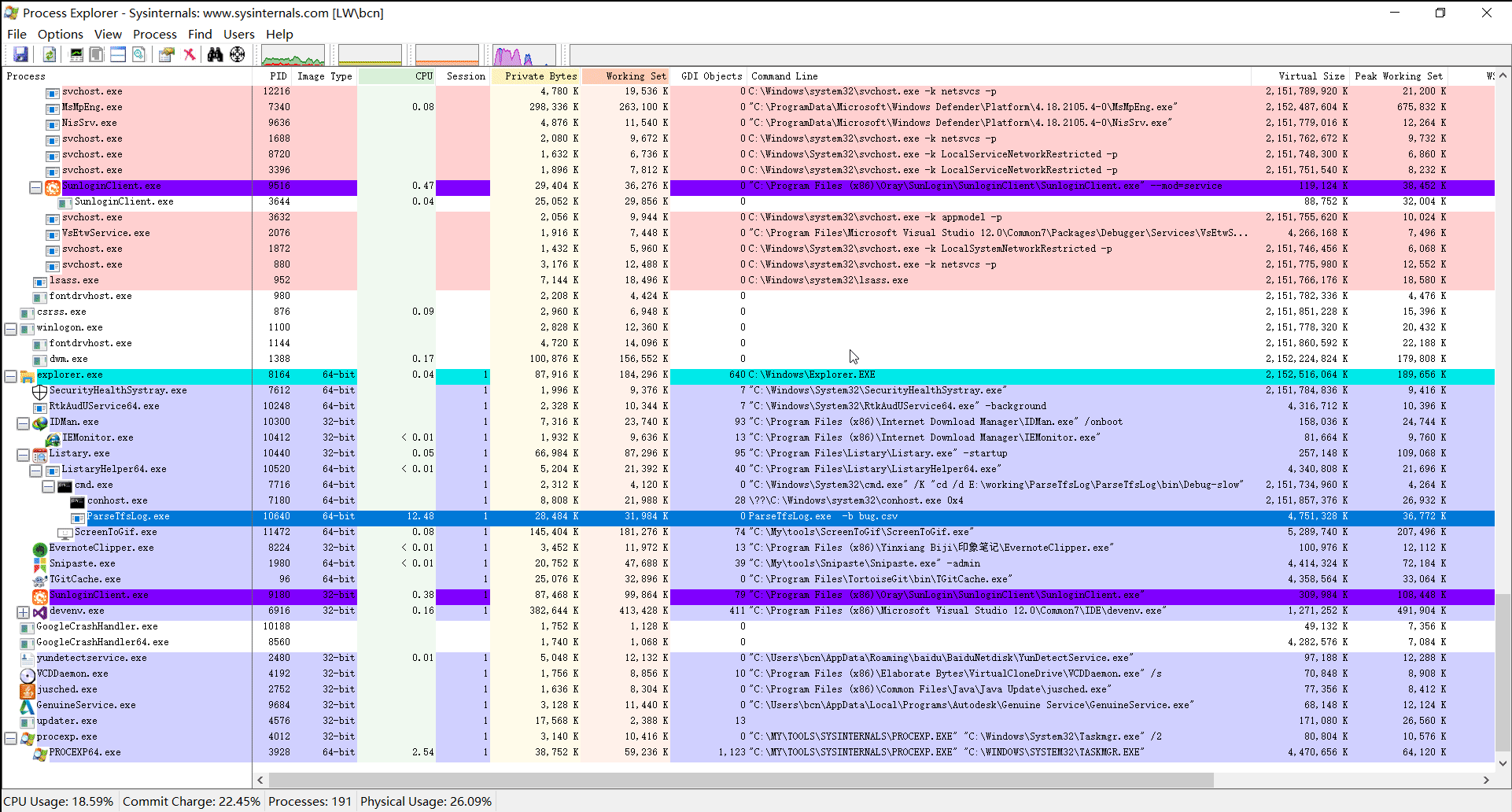Click the SecurityHealthSystray.exe shield icon

[40, 391]
